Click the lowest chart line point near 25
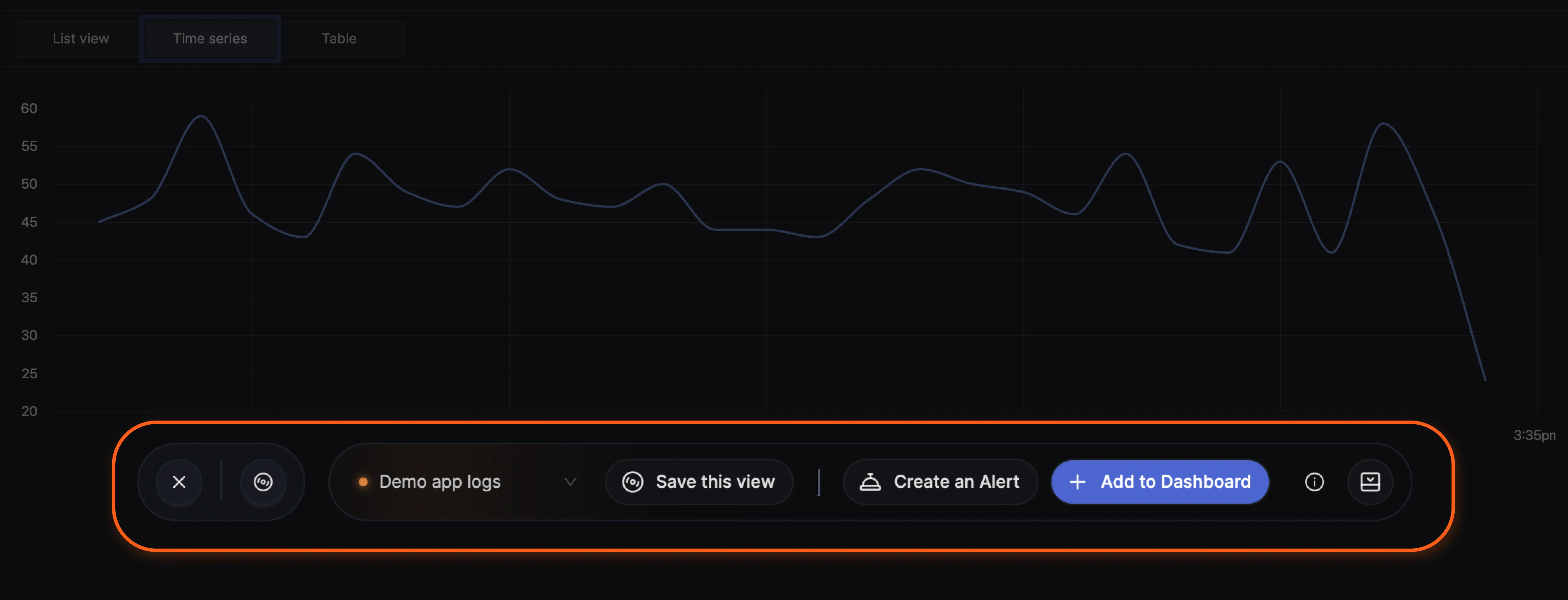This screenshot has width=1568, height=600. (x=1485, y=380)
